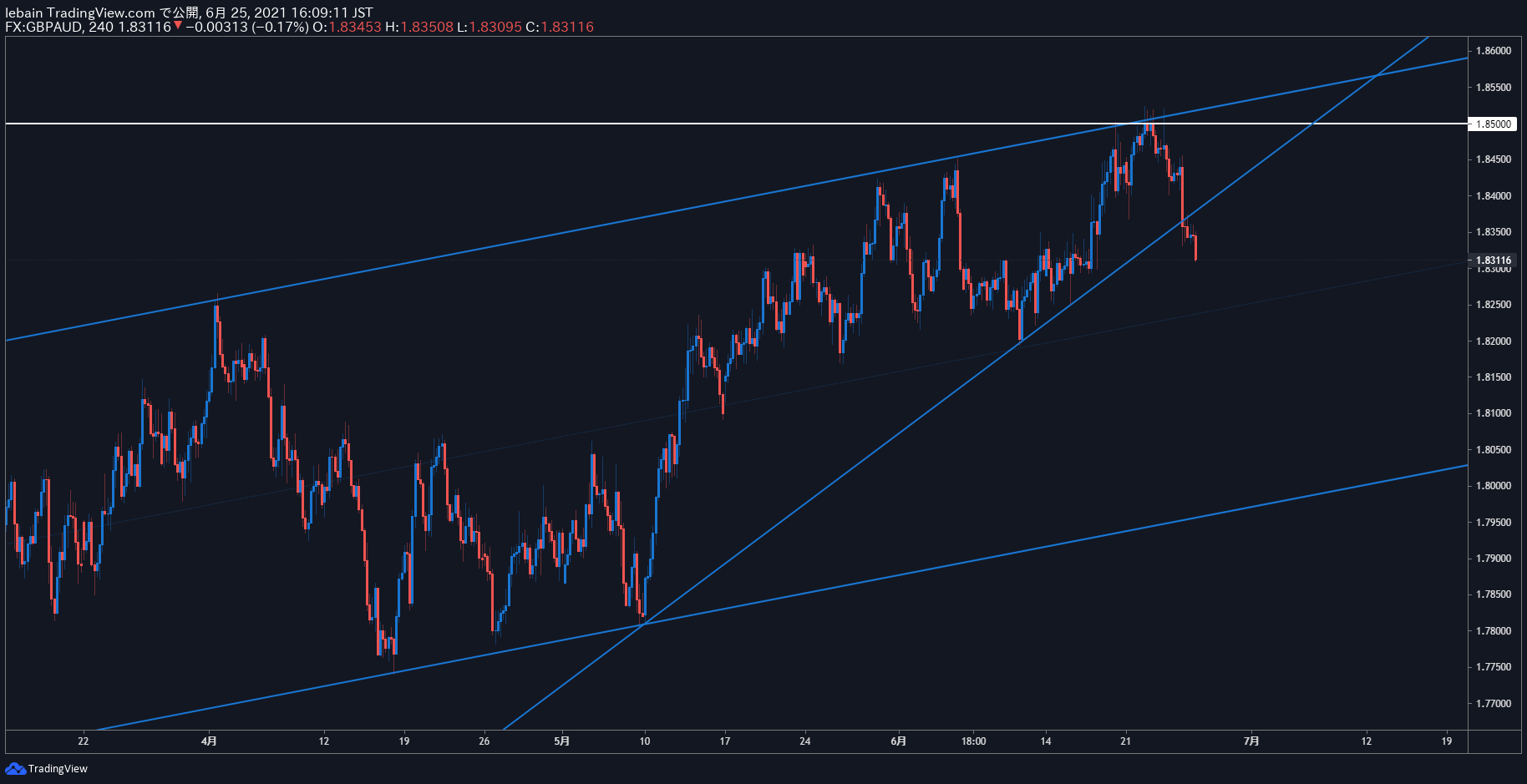The image size is (1527, 784).
Task: Click the lebain TradingView.com publisher text
Action: pos(80,13)
